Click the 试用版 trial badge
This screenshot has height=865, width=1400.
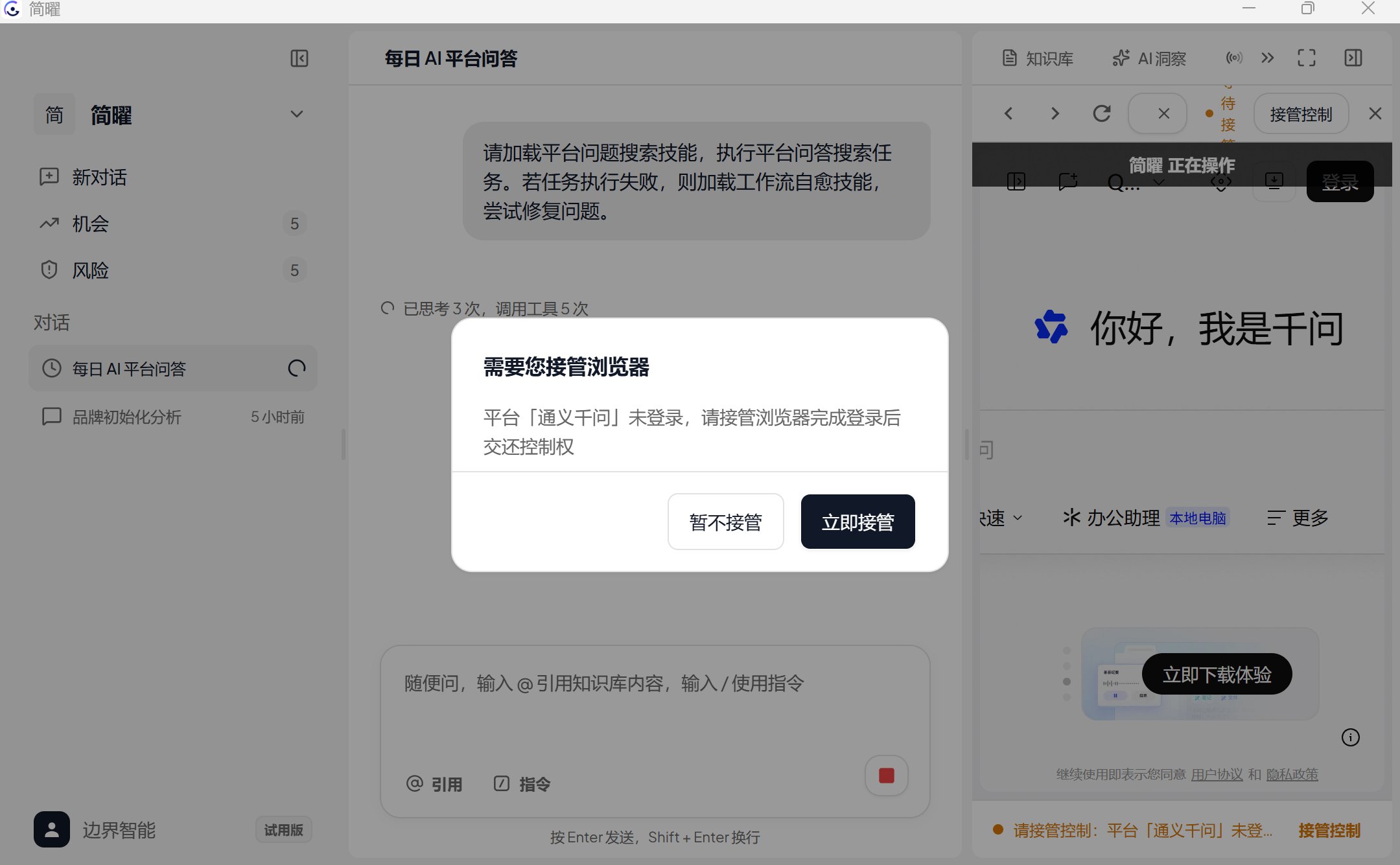coord(284,830)
